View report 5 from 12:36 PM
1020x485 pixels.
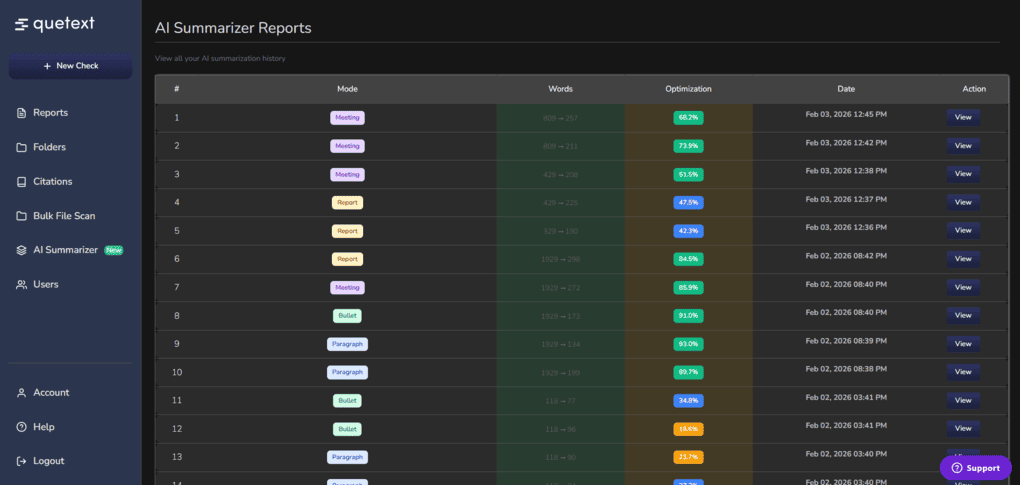click(x=963, y=231)
